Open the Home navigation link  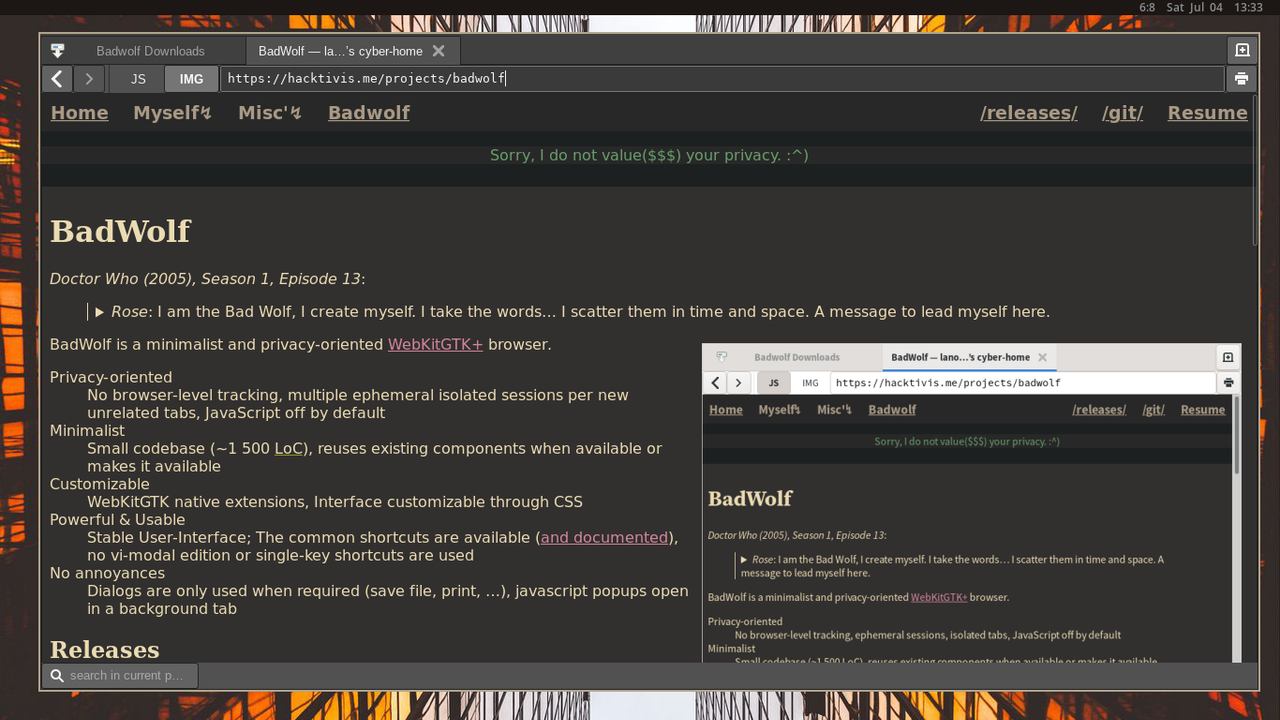[x=79, y=113]
